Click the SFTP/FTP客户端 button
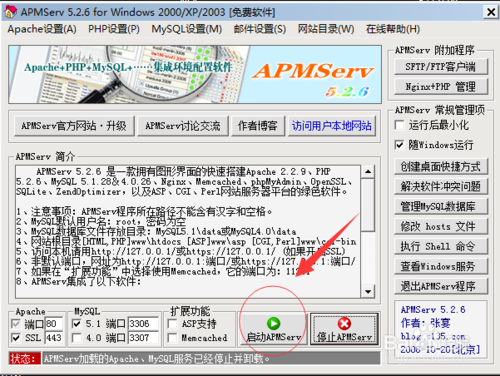This screenshot has height=376, width=500. (440, 67)
